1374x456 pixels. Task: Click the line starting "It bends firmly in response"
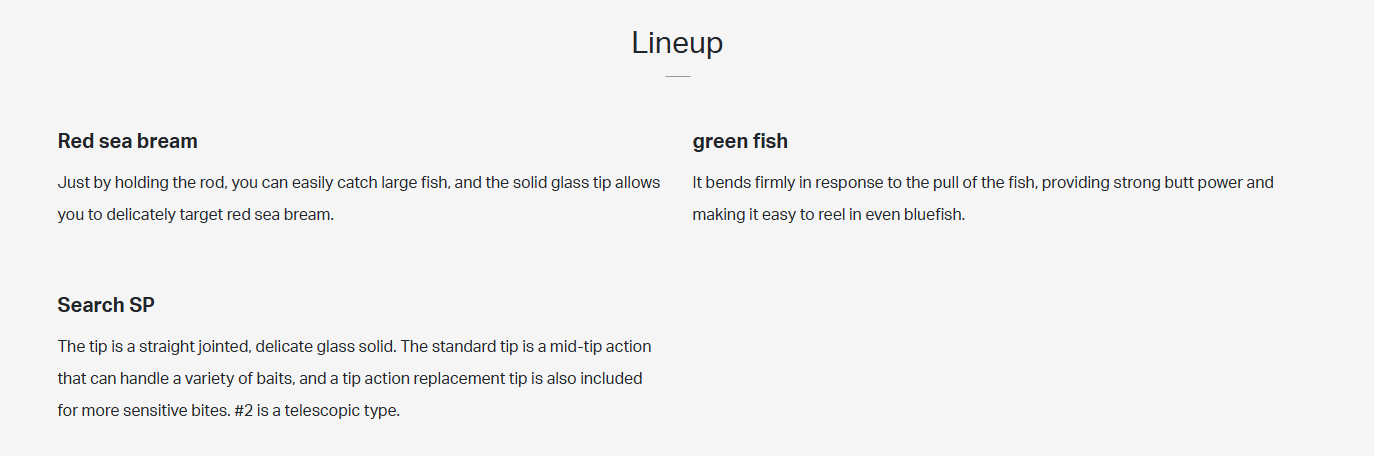click(x=983, y=183)
